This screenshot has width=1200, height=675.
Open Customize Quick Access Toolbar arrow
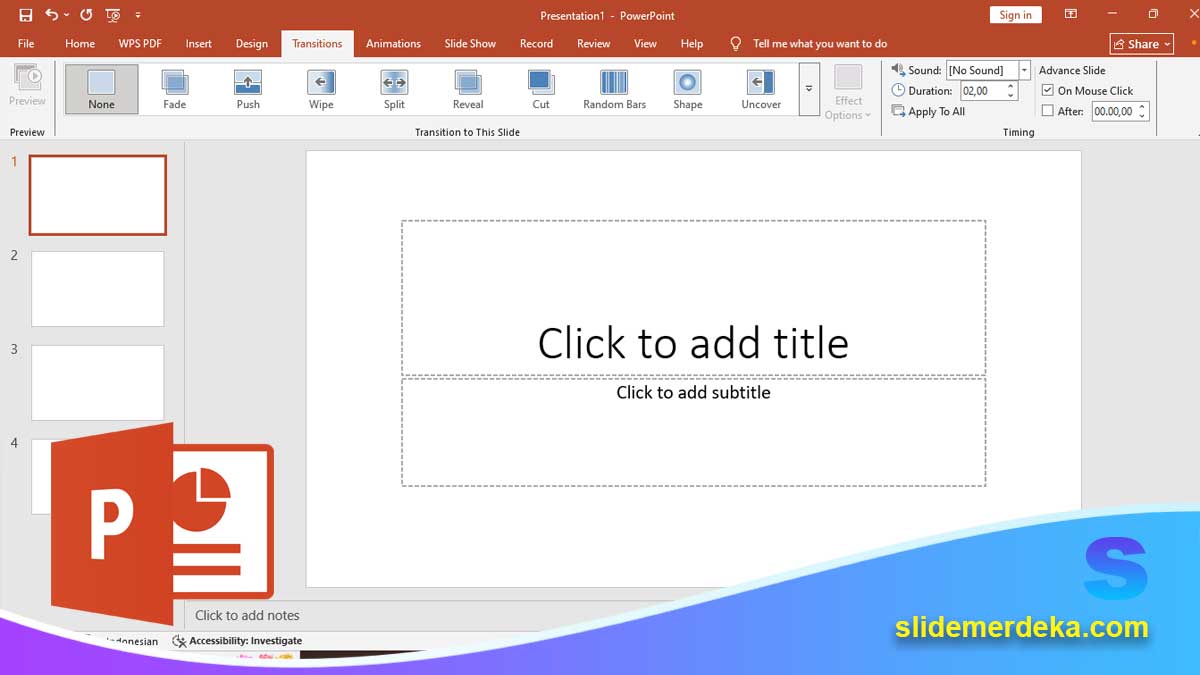click(x=138, y=16)
